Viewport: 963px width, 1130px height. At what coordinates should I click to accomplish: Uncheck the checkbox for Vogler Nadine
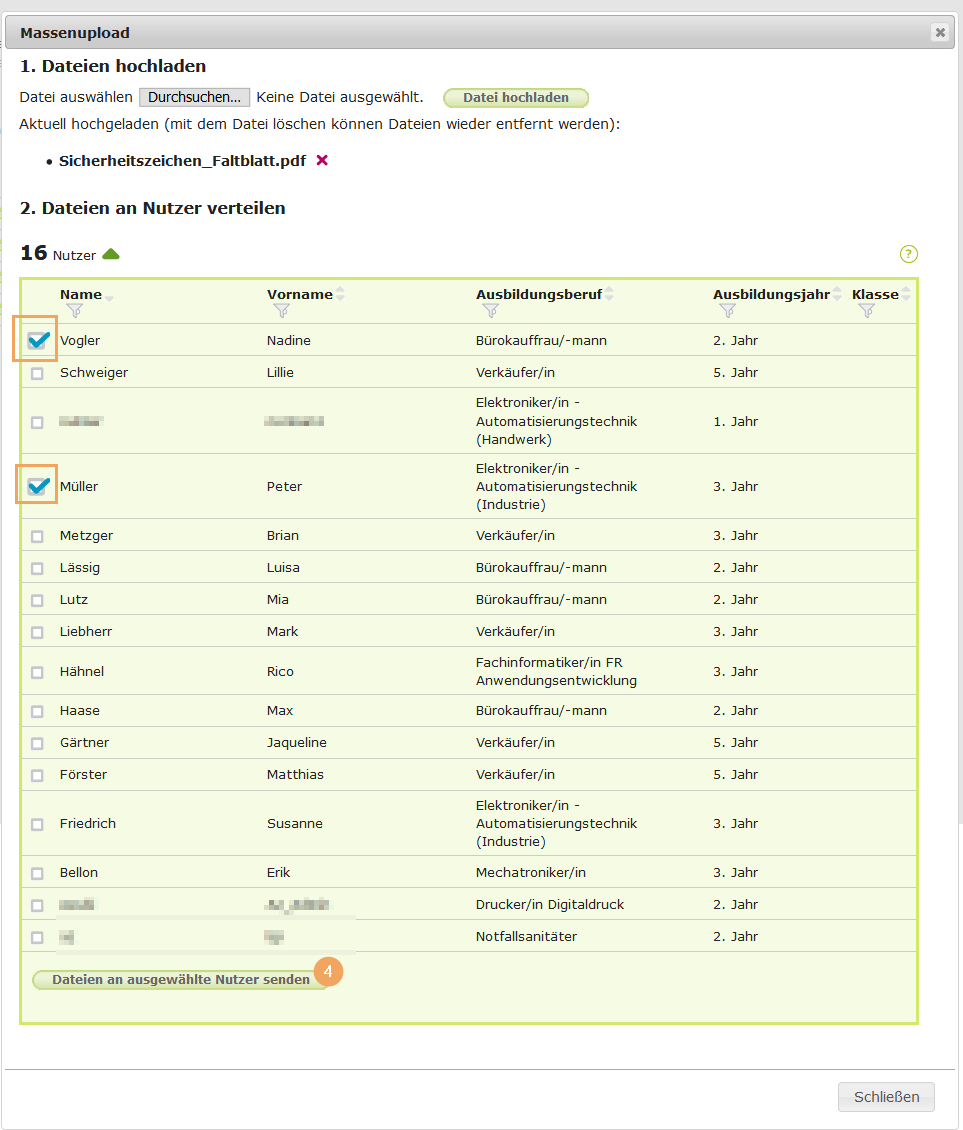point(37,341)
